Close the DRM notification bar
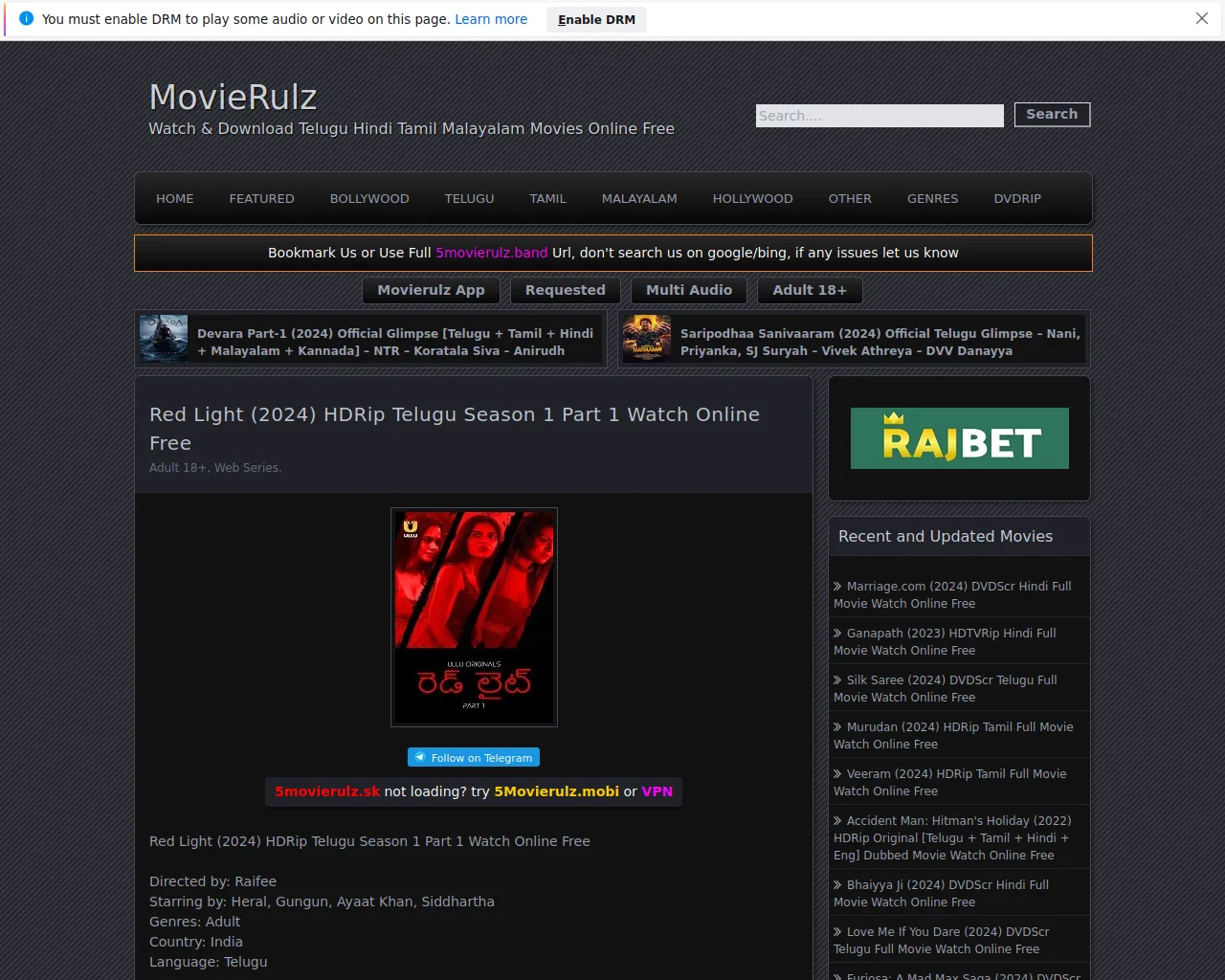 tap(1202, 19)
